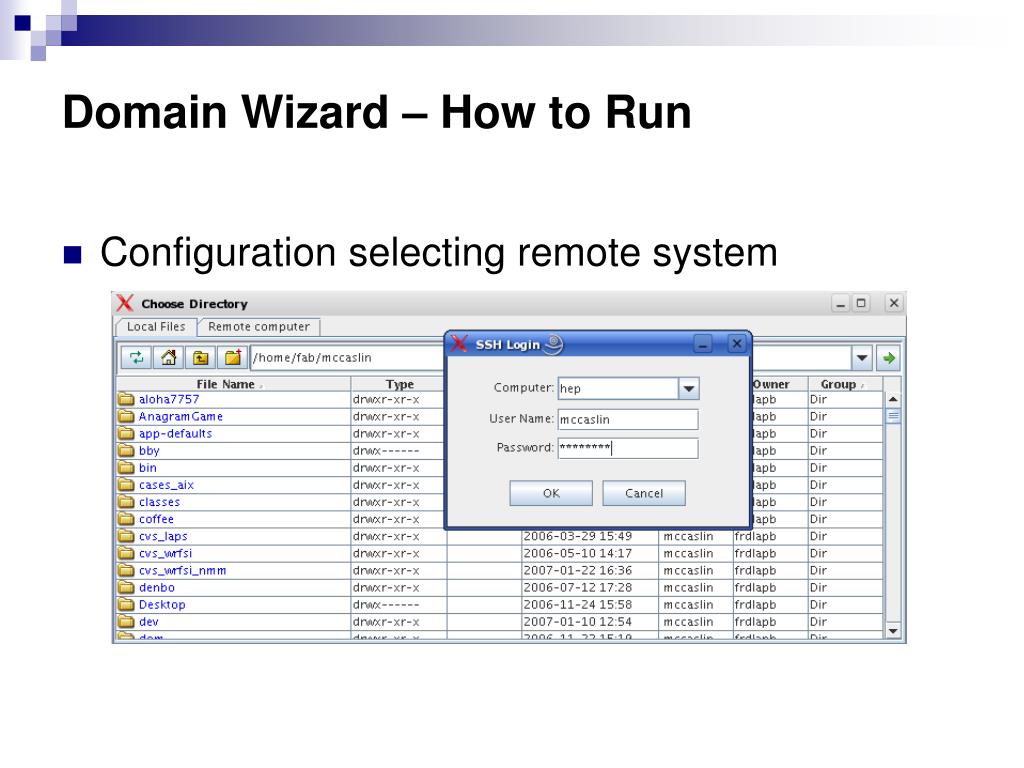The height and width of the screenshot is (768, 1024).
Task: Click folder icon beside cvs_wrfsi
Action: pos(126,553)
